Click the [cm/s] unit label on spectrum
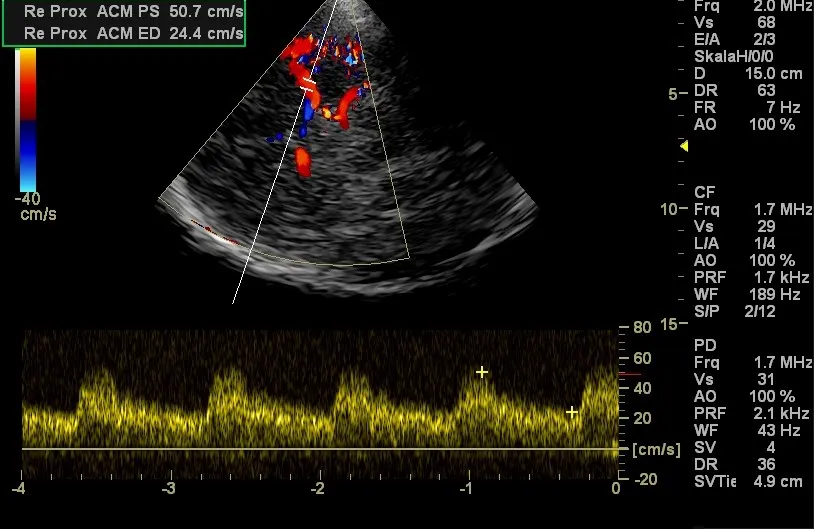This screenshot has width=814, height=529. (656, 450)
